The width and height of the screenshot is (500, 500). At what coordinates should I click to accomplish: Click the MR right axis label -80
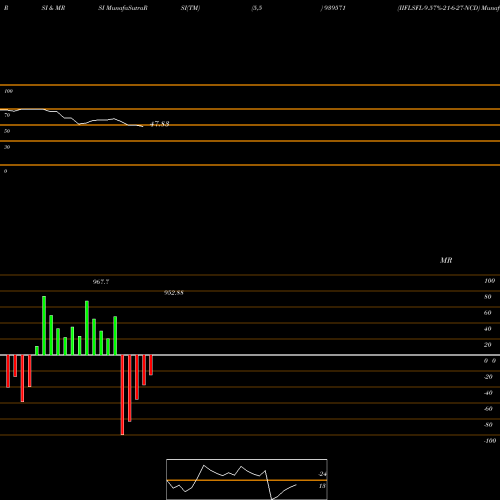tap(488, 425)
